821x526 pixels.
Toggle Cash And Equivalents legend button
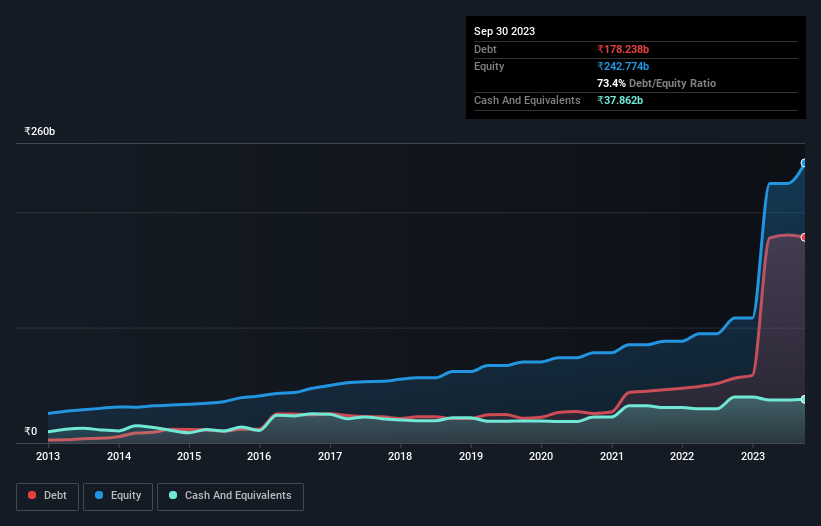[x=230, y=496]
